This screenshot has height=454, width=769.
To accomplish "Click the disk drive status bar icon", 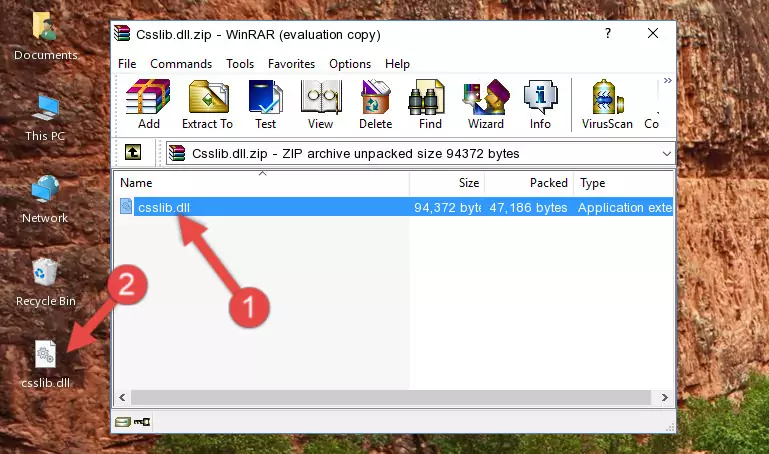I will pyautogui.click(x=123, y=422).
